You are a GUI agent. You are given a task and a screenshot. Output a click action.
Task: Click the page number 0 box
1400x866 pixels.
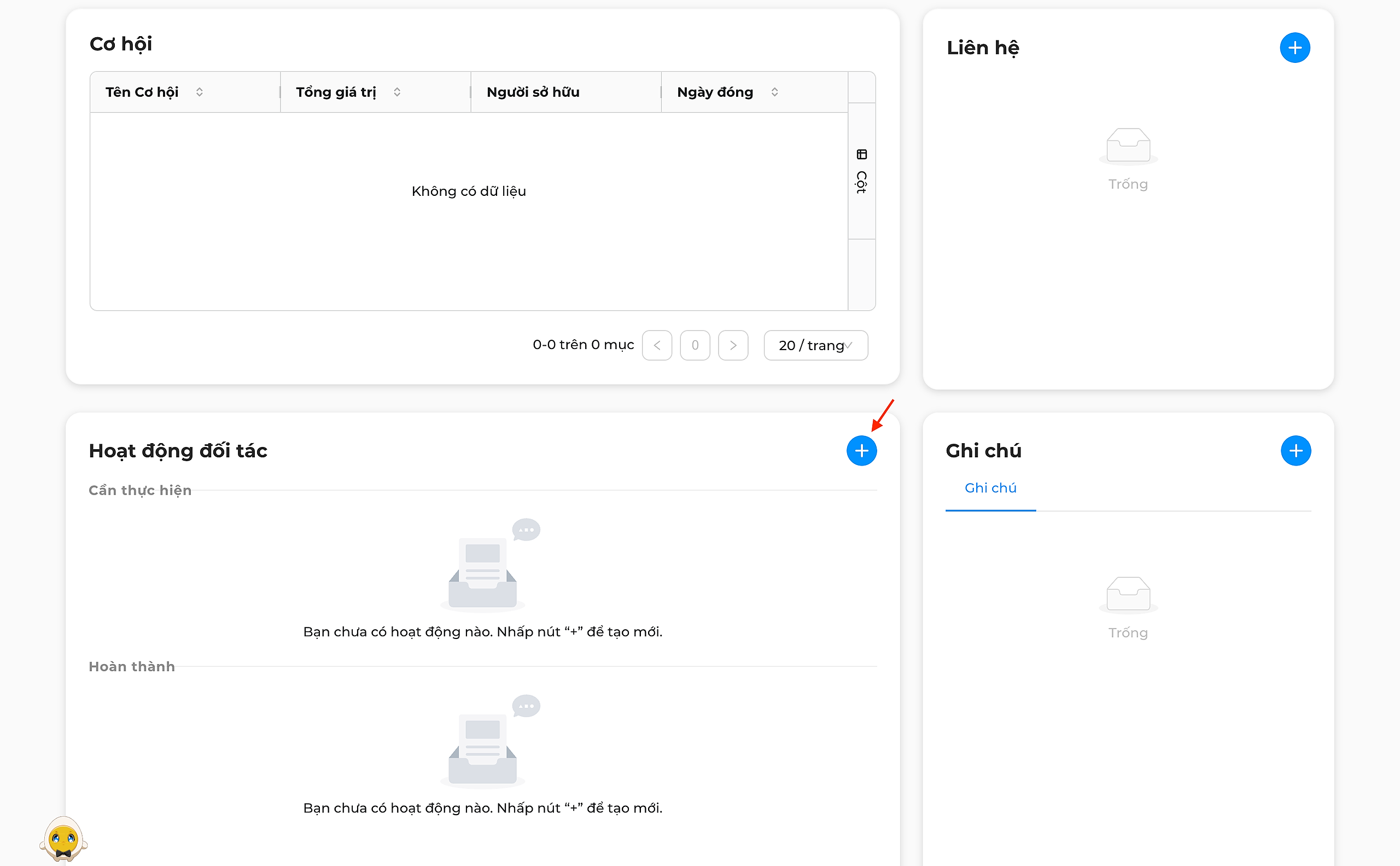(x=695, y=345)
